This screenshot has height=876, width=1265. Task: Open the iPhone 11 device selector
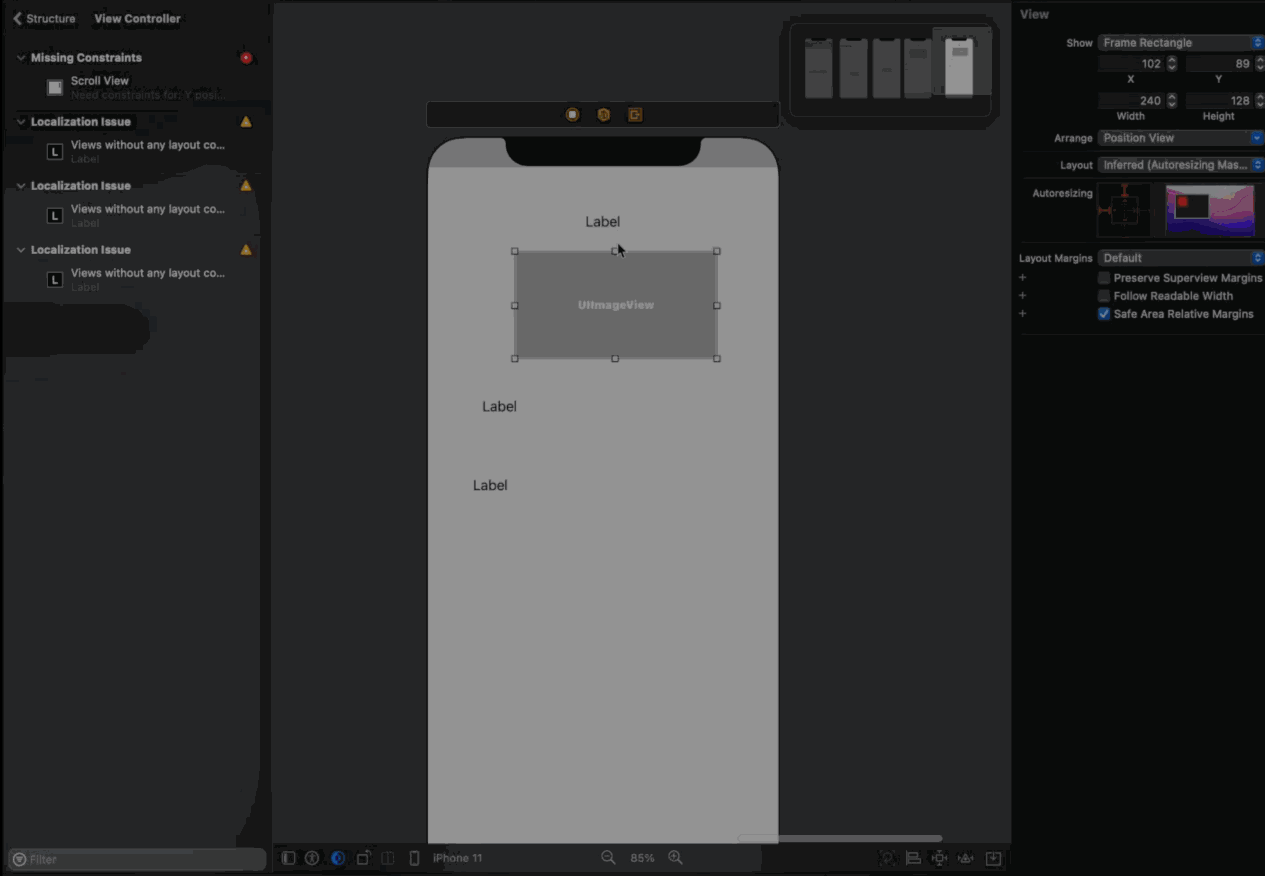point(457,858)
